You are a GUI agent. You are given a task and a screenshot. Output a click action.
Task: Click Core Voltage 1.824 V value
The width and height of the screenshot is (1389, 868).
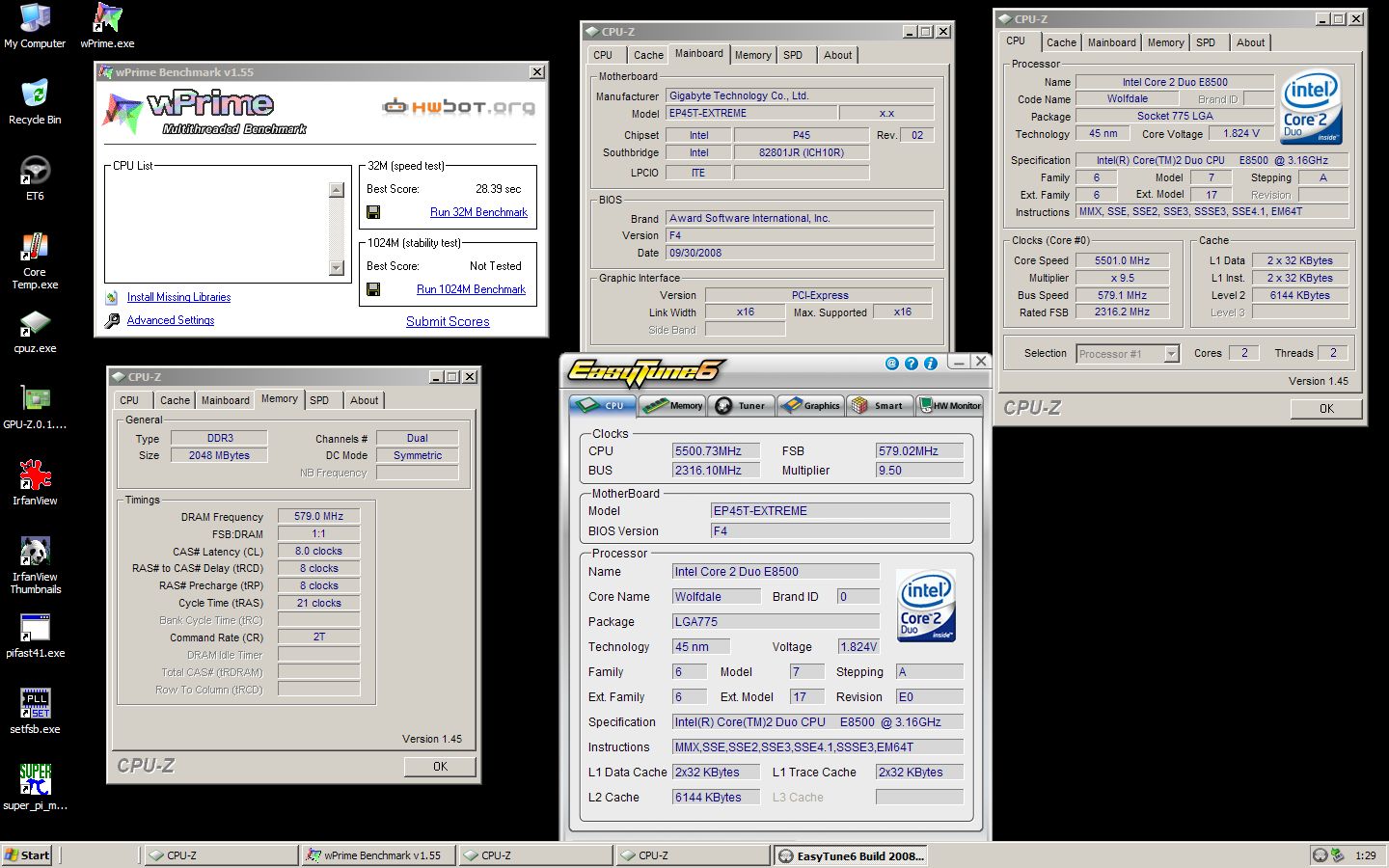tap(1240, 134)
